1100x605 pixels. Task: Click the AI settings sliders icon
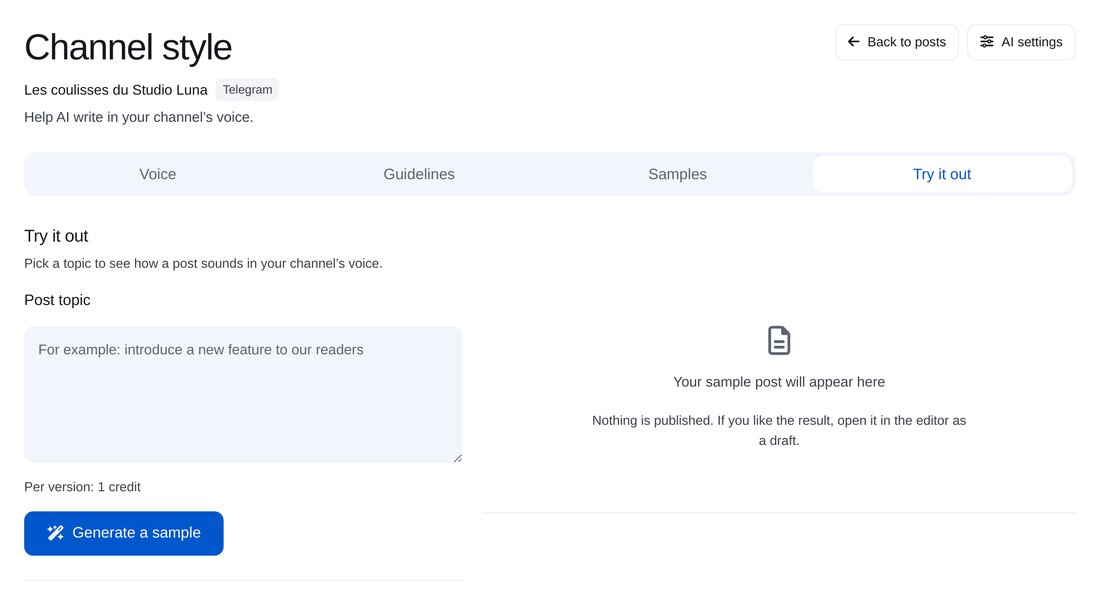point(986,42)
